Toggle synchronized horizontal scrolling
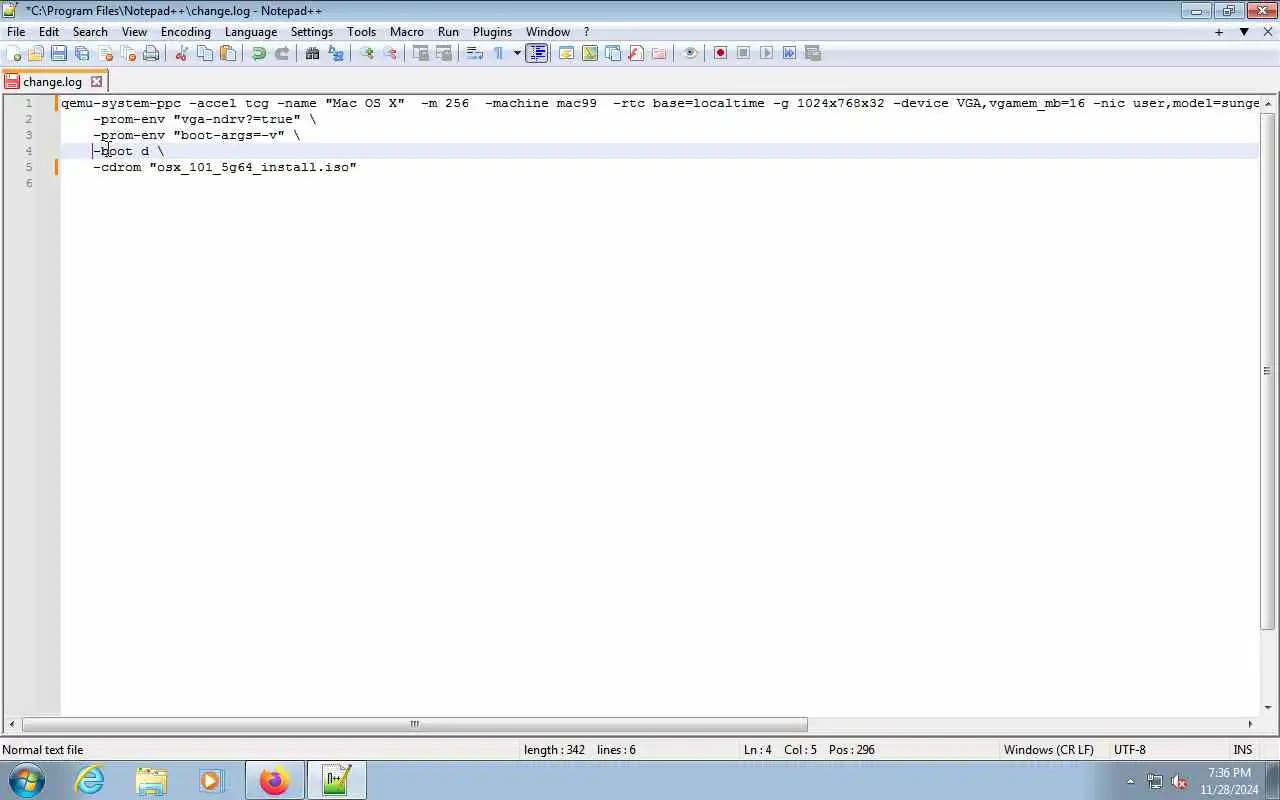 click(x=444, y=53)
